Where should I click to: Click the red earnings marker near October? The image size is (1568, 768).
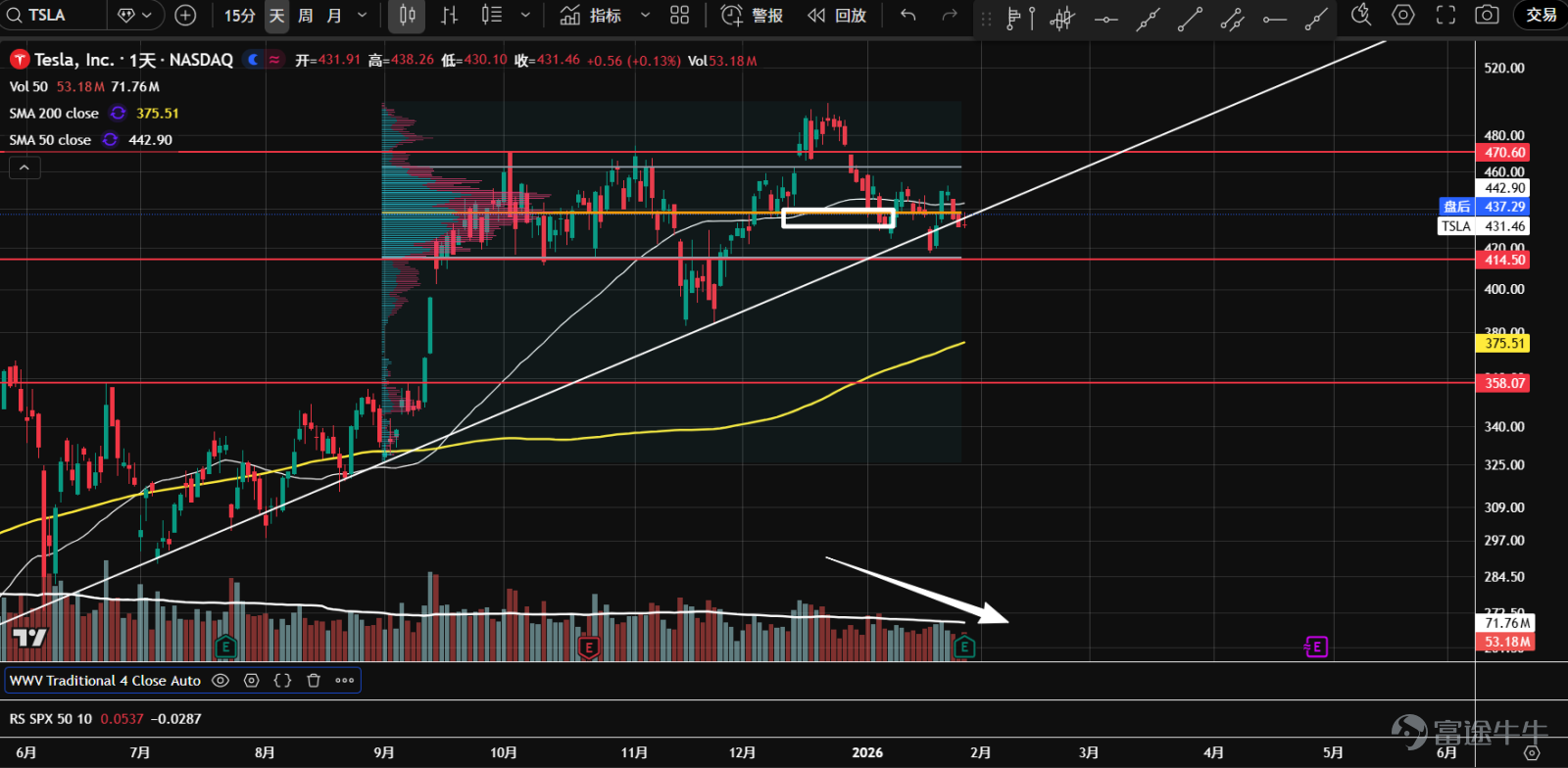coord(589,647)
